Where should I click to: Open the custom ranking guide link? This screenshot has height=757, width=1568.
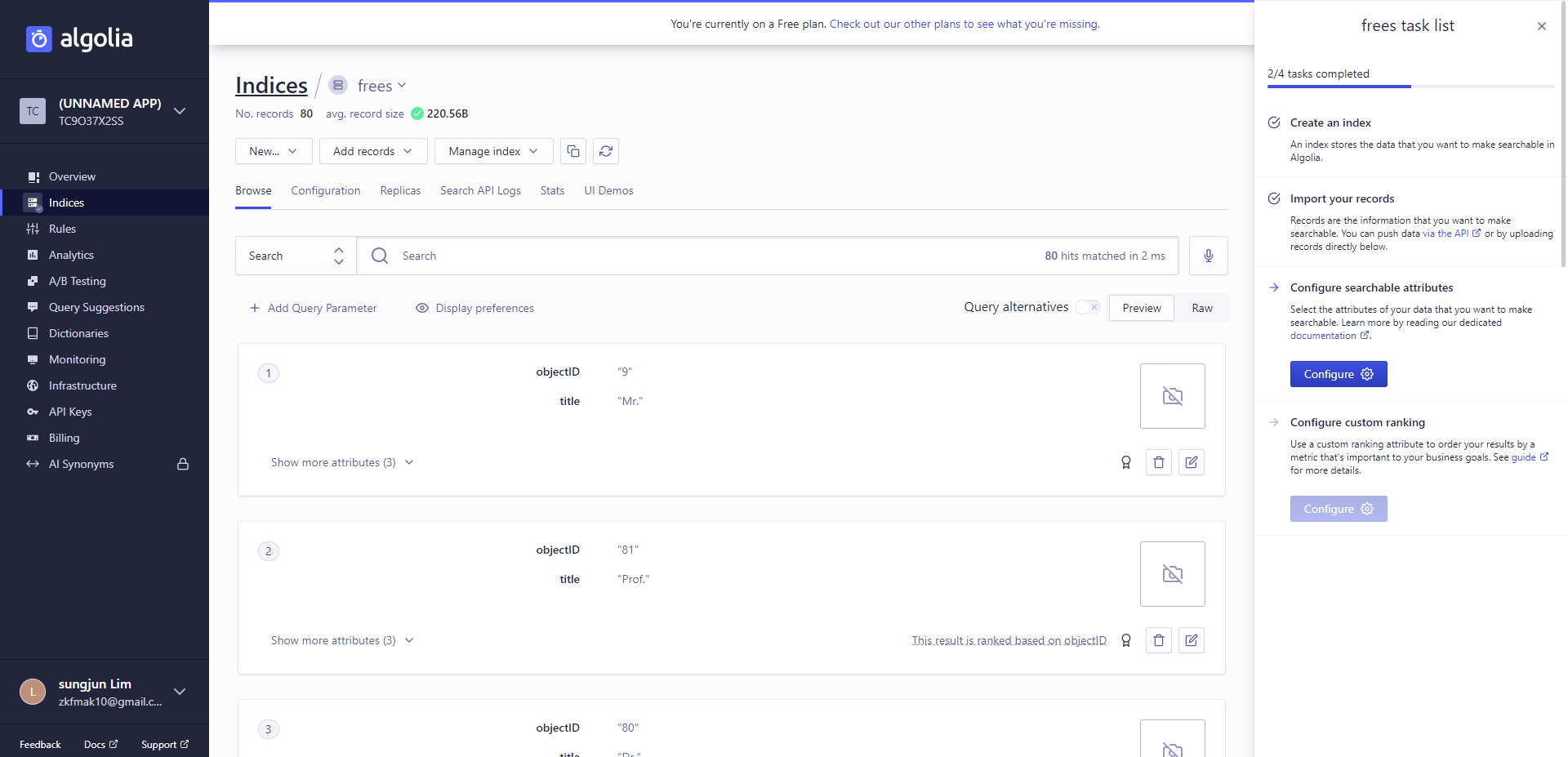click(1530, 457)
